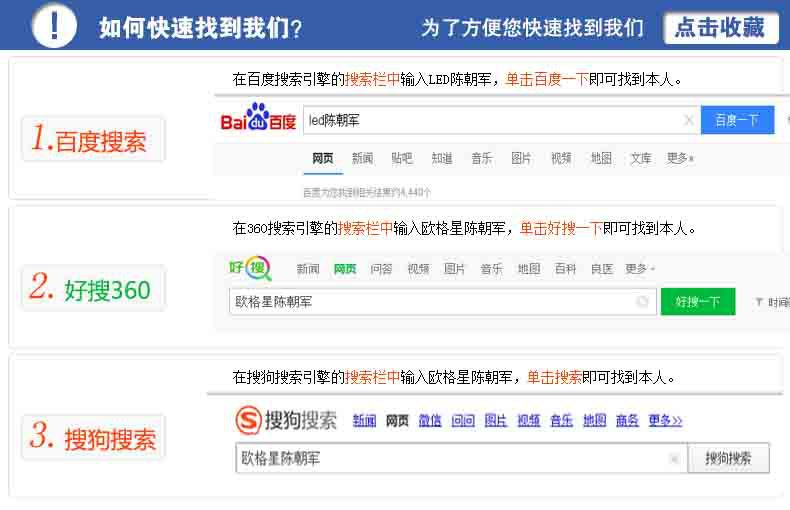Click the clear icon in 好搜 search box

point(642,301)
